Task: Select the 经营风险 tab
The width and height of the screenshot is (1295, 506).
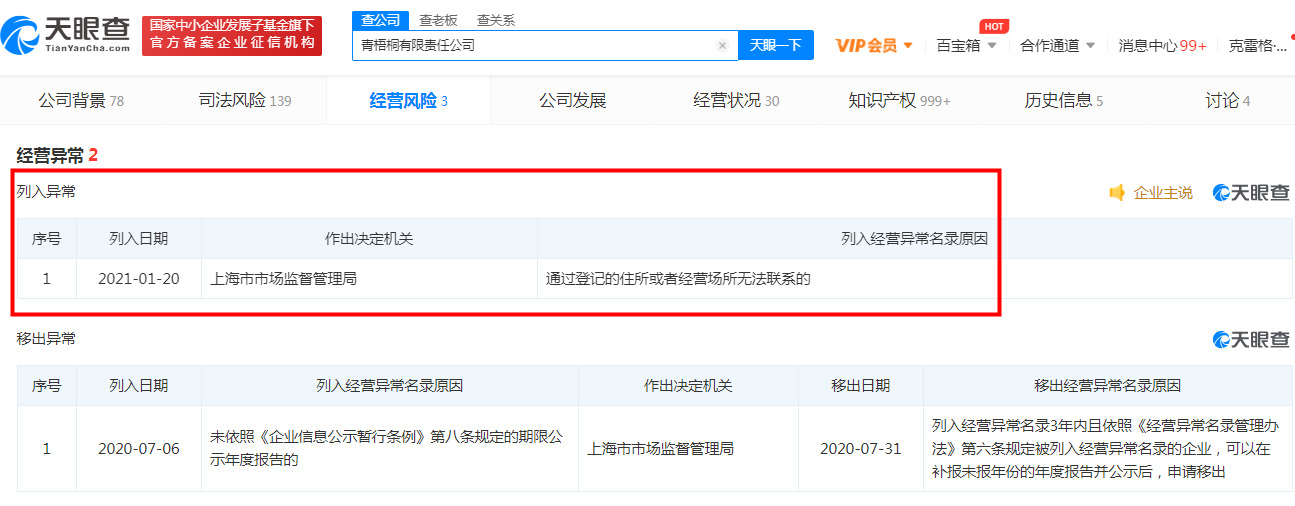Action: tap(408, 100)
